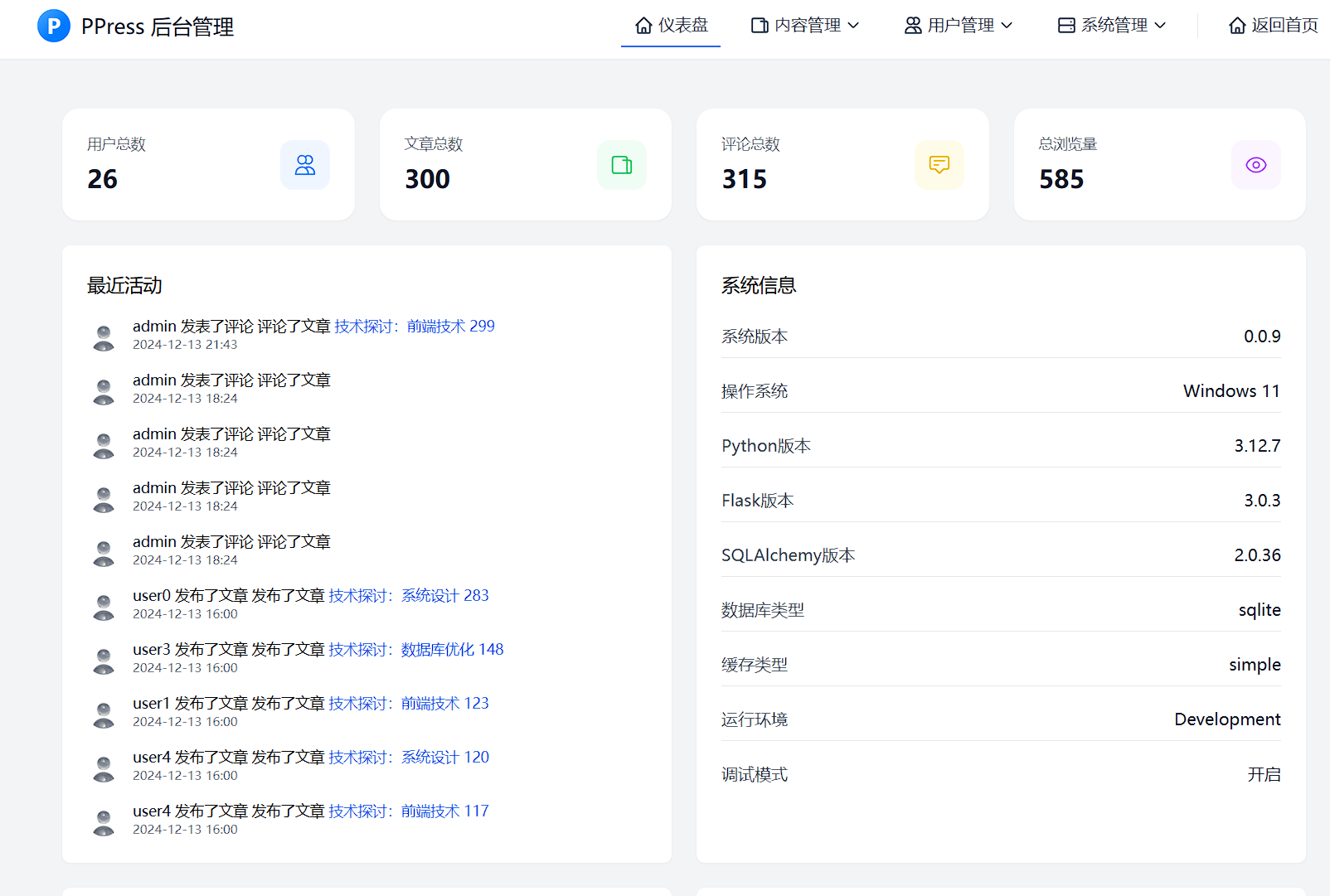This screenshot has width=1330, height=896.
Task: Click the document icon beside 内容管理
Action: [x=759, y=25]
